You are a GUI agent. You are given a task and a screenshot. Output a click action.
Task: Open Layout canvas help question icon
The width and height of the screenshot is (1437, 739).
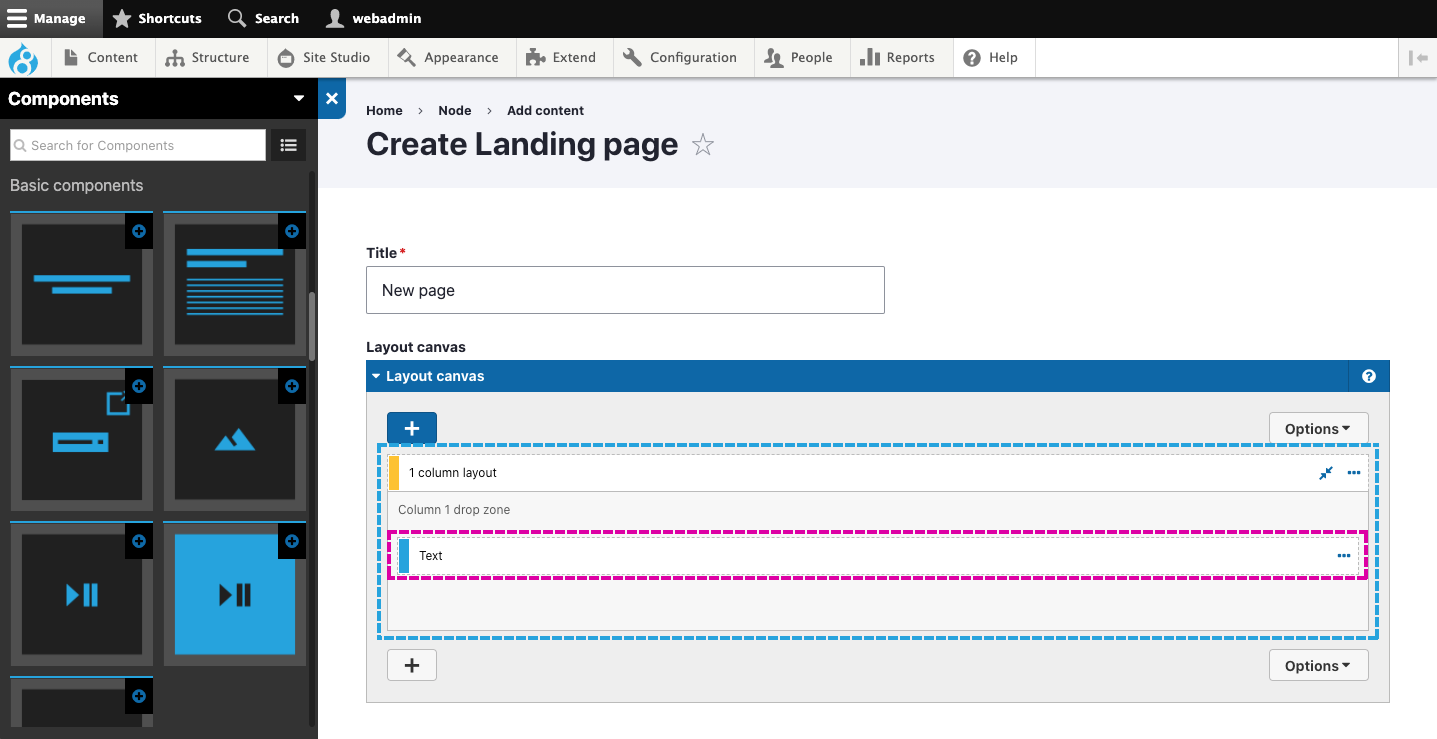click(x=1369, y=376)
